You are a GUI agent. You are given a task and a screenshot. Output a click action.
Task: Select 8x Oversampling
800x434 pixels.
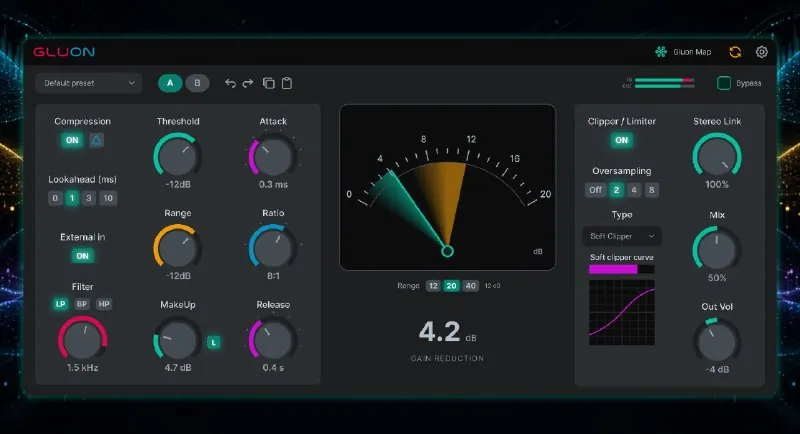pyautogui.click(x=652, y=190)
